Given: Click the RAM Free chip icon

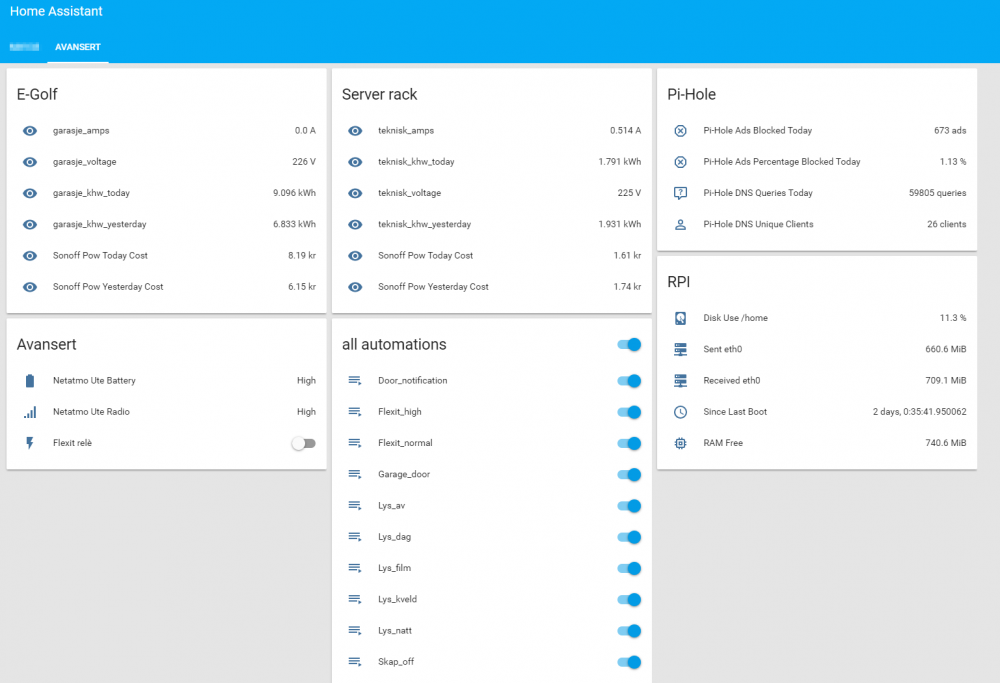Looking at the screenshot, I should click(681, 443).
